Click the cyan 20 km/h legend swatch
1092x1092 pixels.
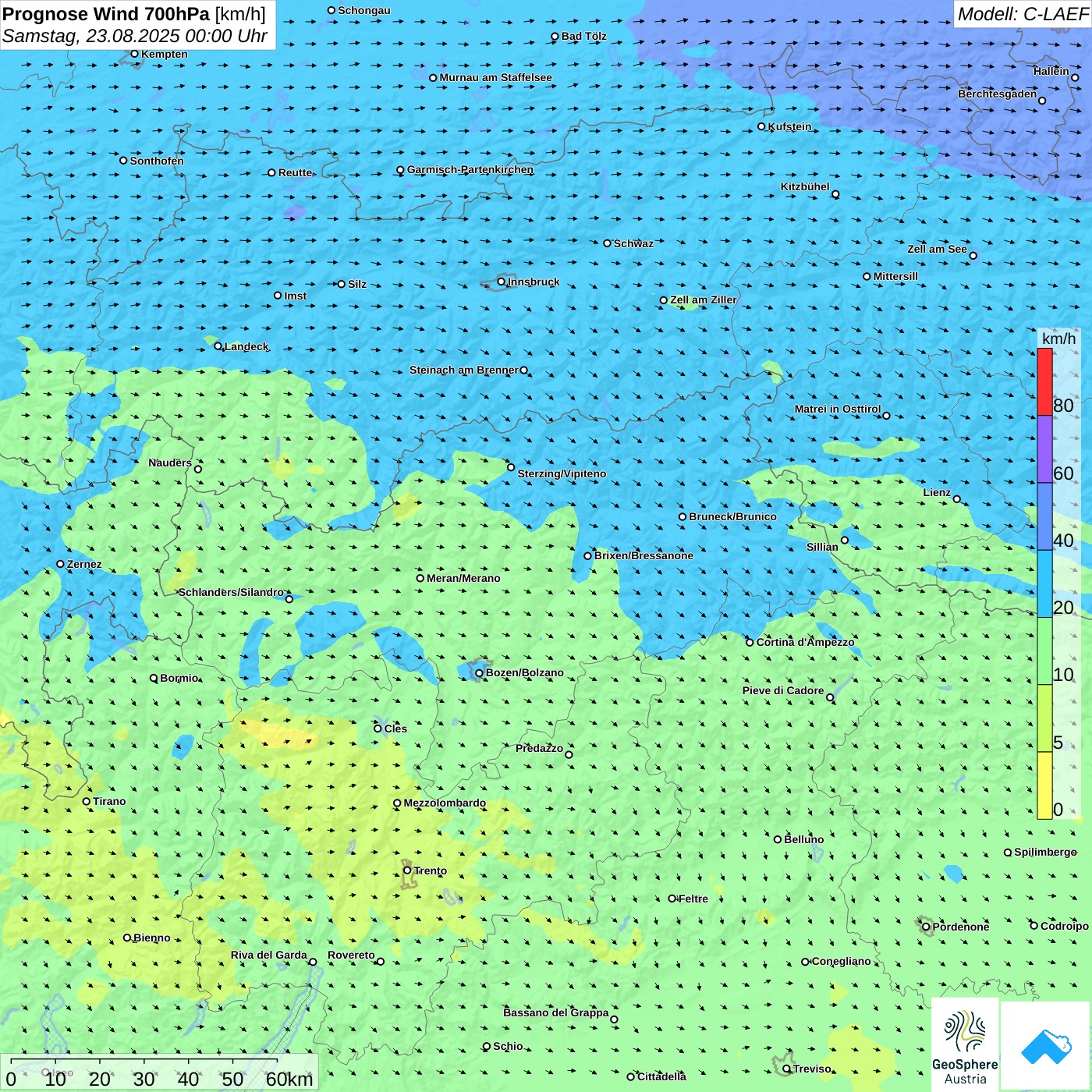coord(1044,584)
